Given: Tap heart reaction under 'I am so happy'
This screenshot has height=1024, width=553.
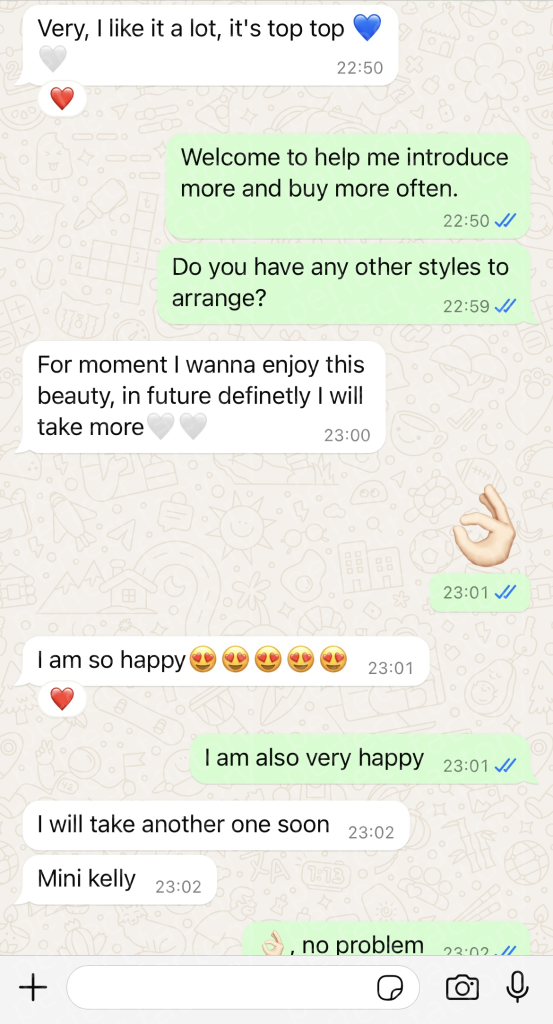Looking at the screenshot, I should [62, 699].
